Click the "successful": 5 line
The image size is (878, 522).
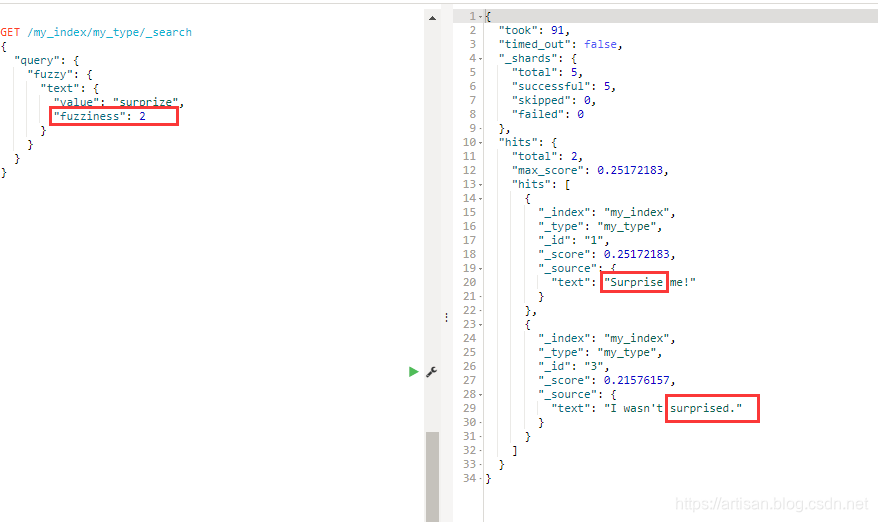564,86
